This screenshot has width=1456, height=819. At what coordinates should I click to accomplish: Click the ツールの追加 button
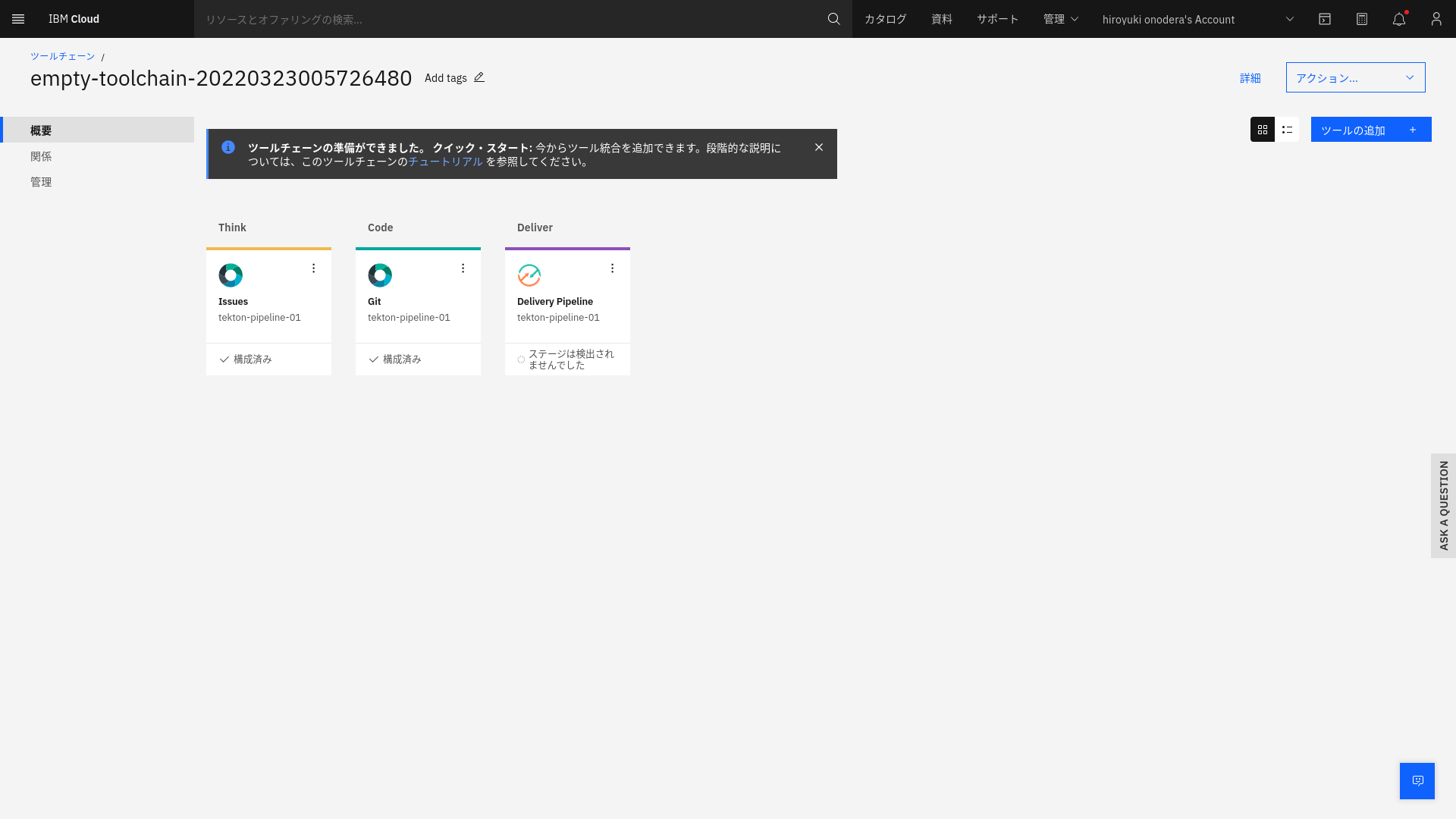[x=1370, y=130]
